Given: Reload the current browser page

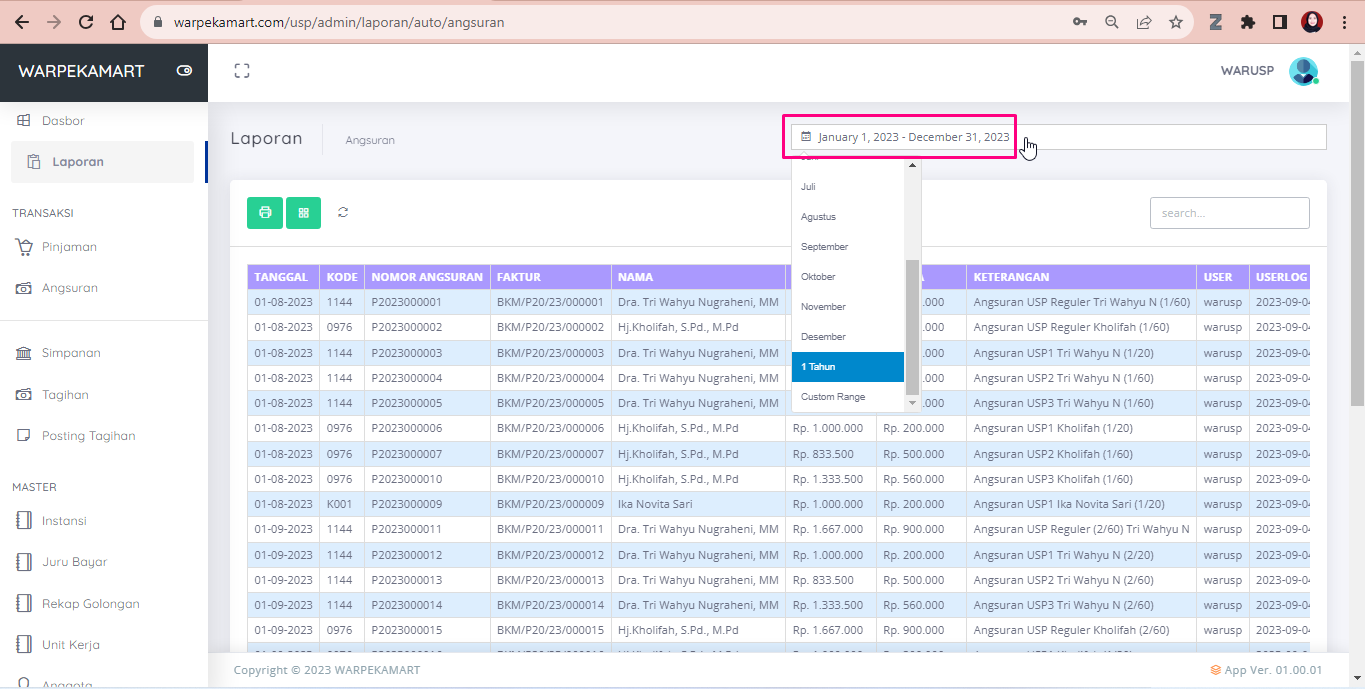Looking at the screenshot, I should [86, 22].
